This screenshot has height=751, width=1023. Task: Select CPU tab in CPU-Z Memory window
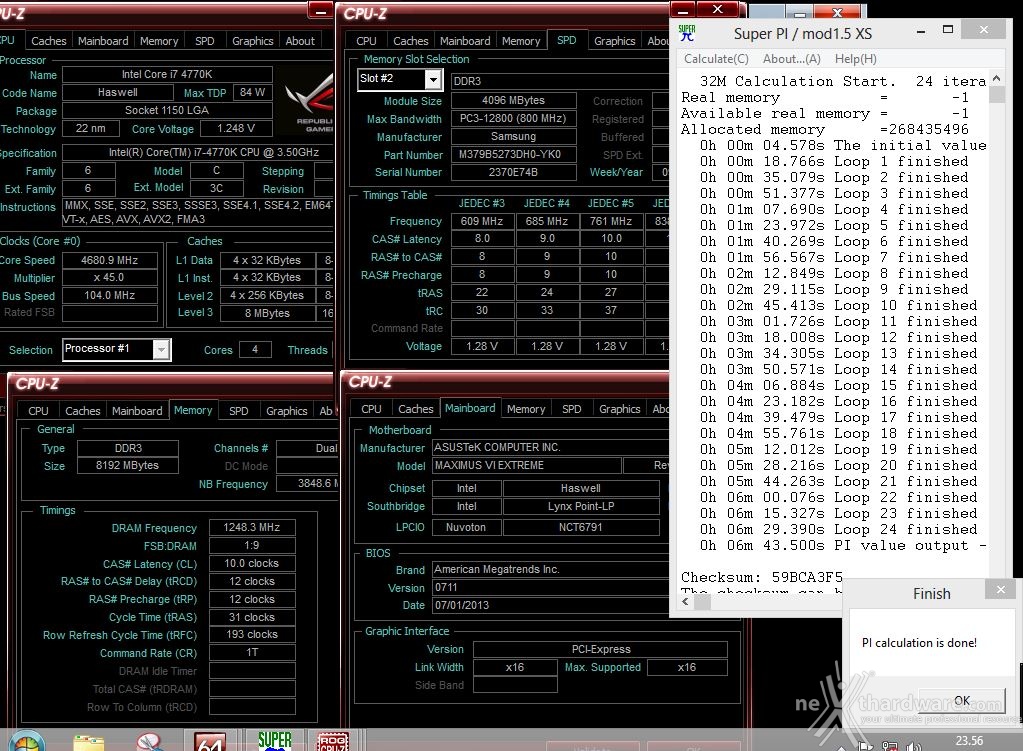click(38, 410)
